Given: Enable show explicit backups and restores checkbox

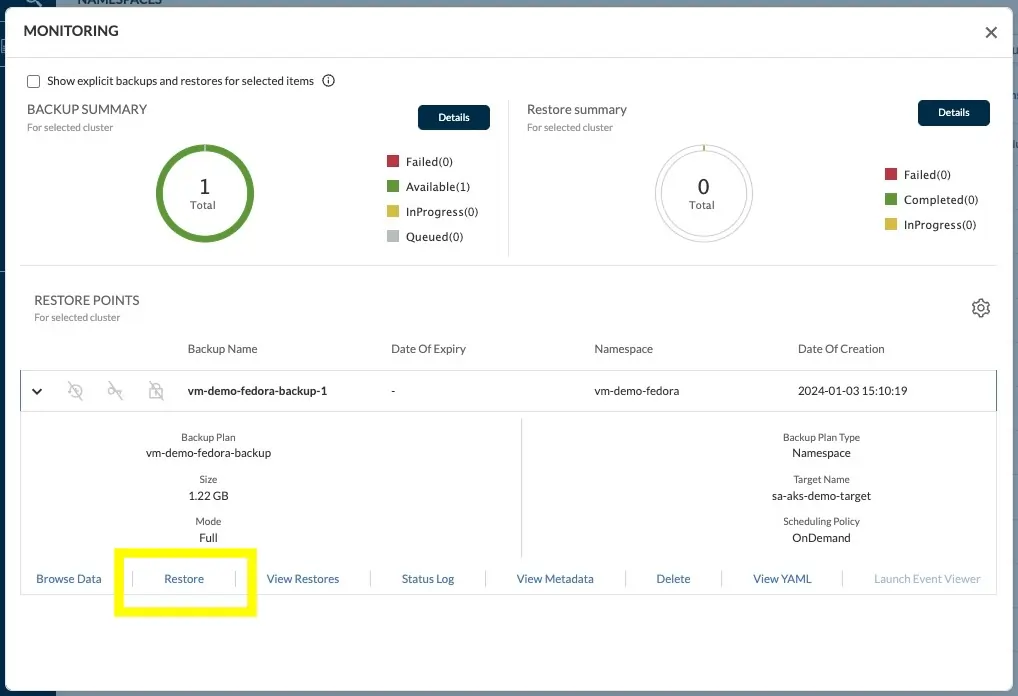Looking at the screenshot, I should [34, 81].
